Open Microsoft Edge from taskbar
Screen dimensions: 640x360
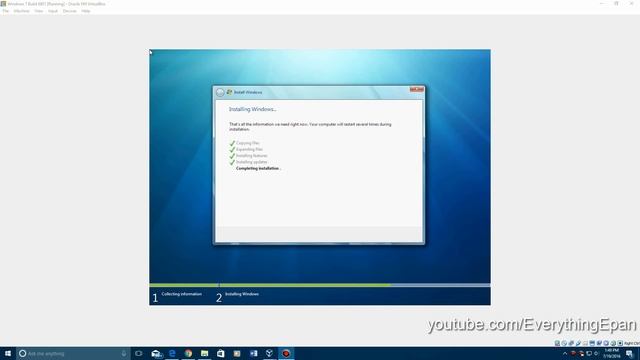point(172,353)
